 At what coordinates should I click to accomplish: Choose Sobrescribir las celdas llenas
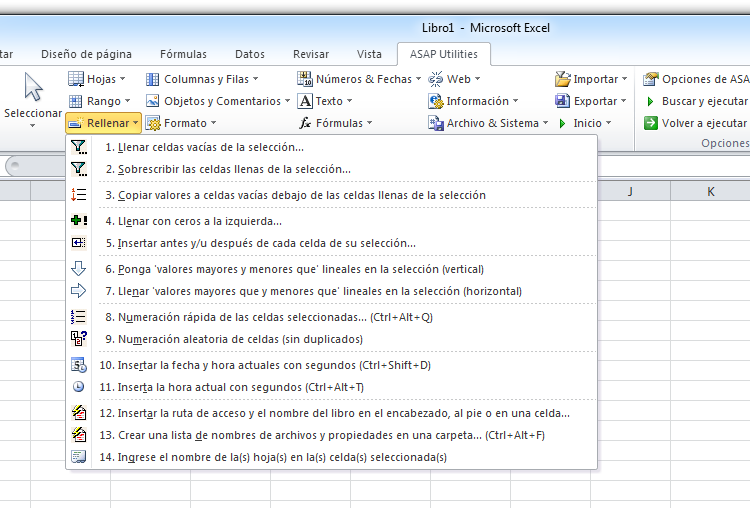coord(331,169)
